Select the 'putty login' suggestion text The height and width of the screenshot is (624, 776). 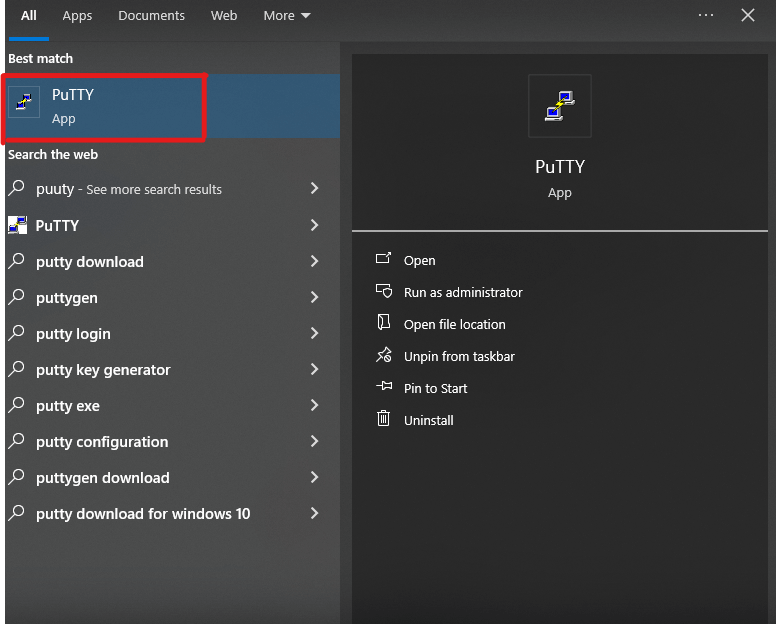point(73,334)
